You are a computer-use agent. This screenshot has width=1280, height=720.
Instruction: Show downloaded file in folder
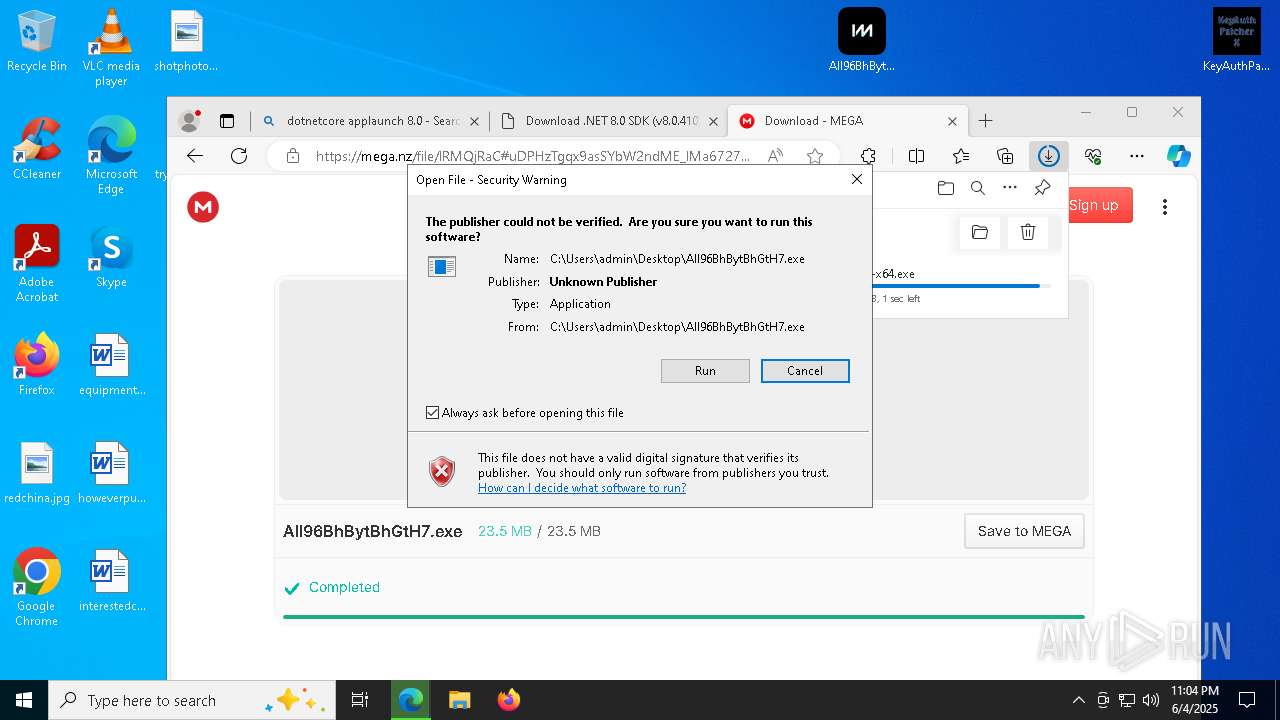pos(980,232)
